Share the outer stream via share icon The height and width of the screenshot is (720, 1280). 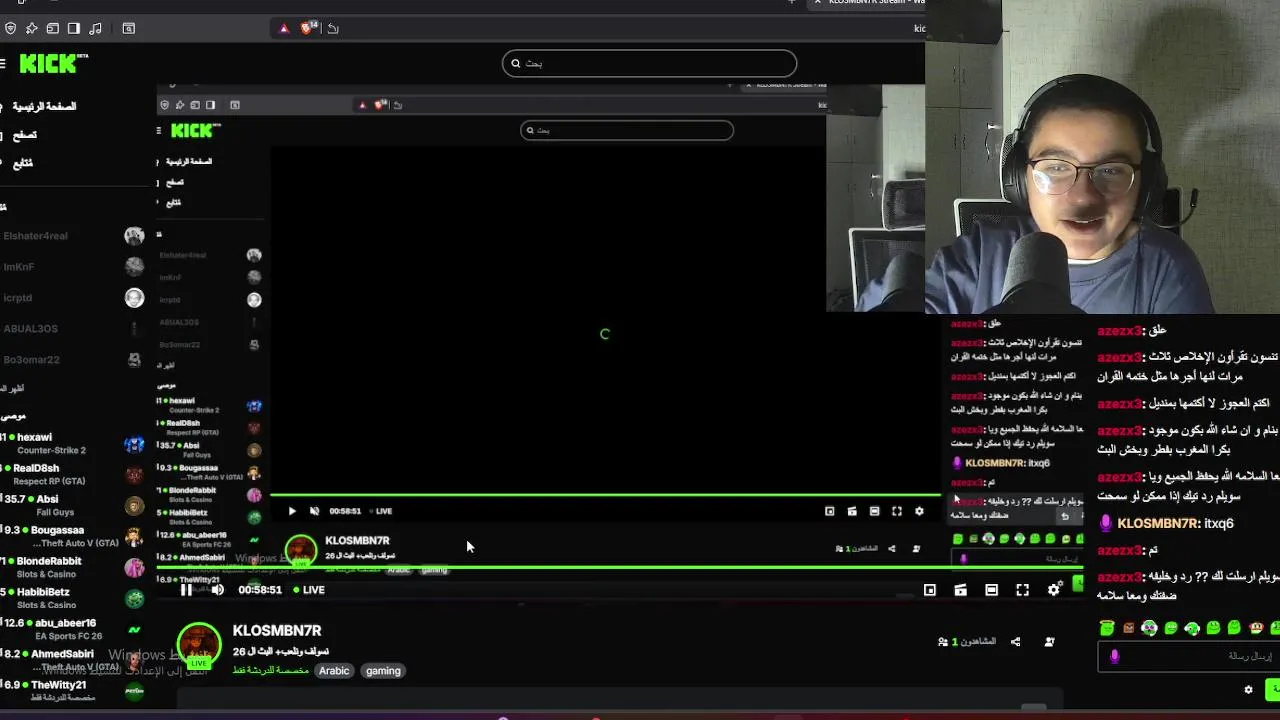[x=1015, y=642]
